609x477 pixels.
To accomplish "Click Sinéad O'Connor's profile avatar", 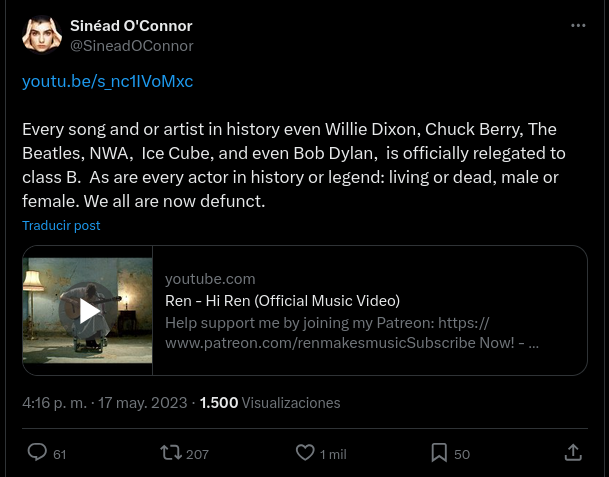I will coord(42,35).
